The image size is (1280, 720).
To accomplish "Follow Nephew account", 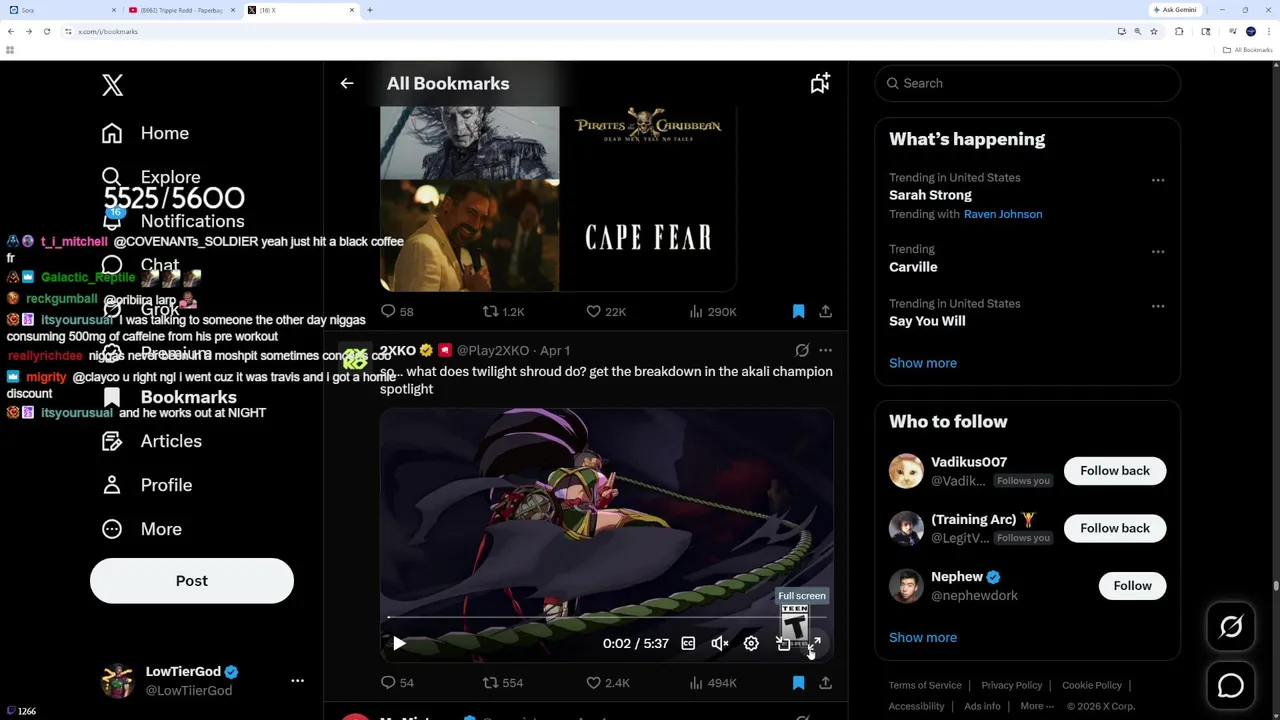I will click(1132, 586).
